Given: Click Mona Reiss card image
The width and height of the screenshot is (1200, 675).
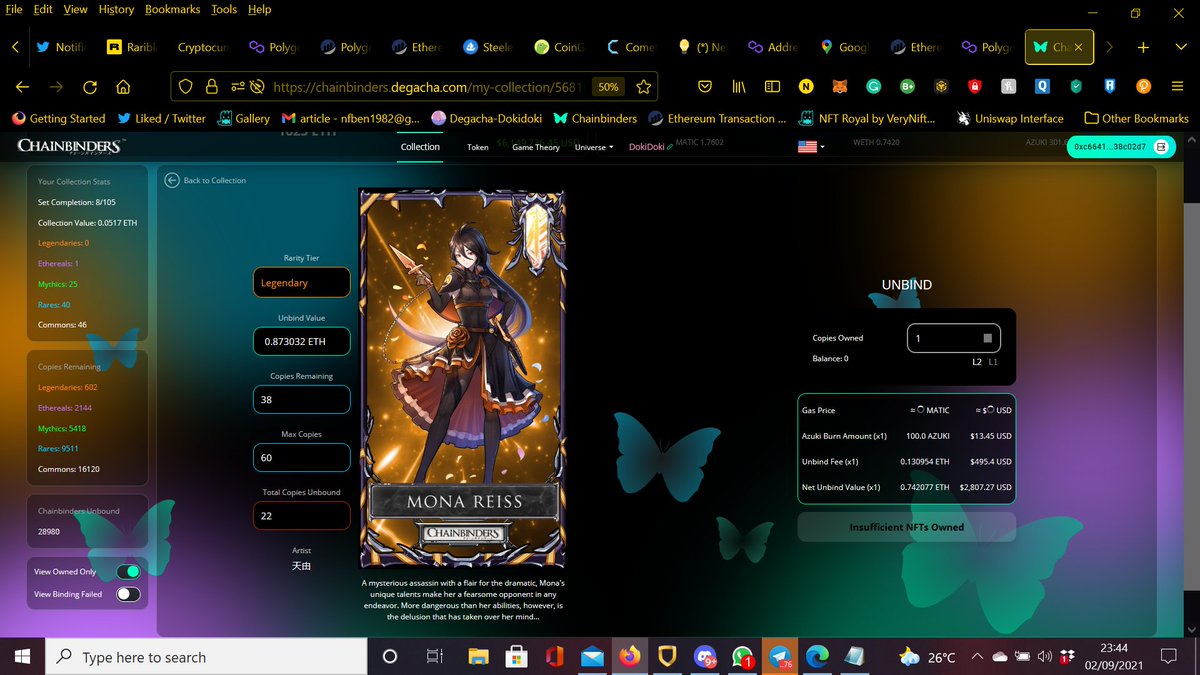Looking at the screenshot, I should tap(462, 380).
